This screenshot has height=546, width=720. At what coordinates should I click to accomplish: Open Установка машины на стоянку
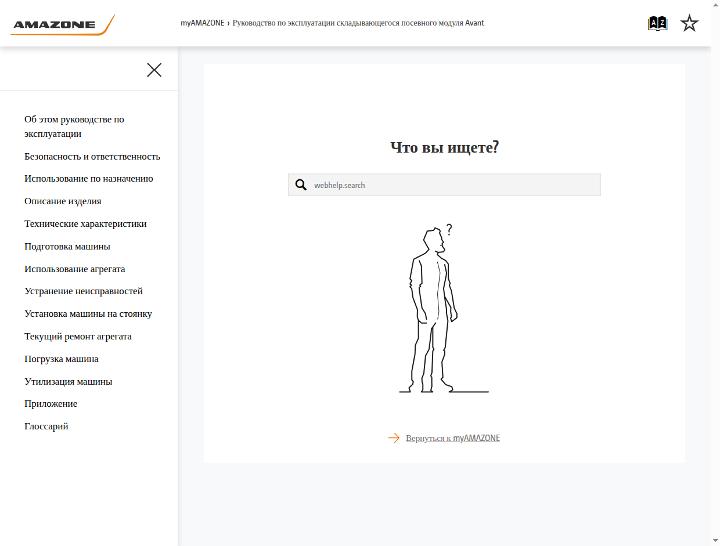pyautogui.click(x=88, y=314)
